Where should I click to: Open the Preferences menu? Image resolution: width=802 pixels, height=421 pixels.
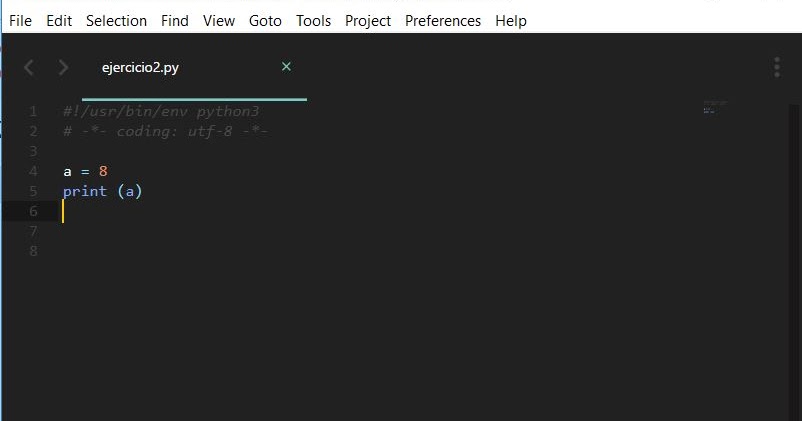(442, 20)
